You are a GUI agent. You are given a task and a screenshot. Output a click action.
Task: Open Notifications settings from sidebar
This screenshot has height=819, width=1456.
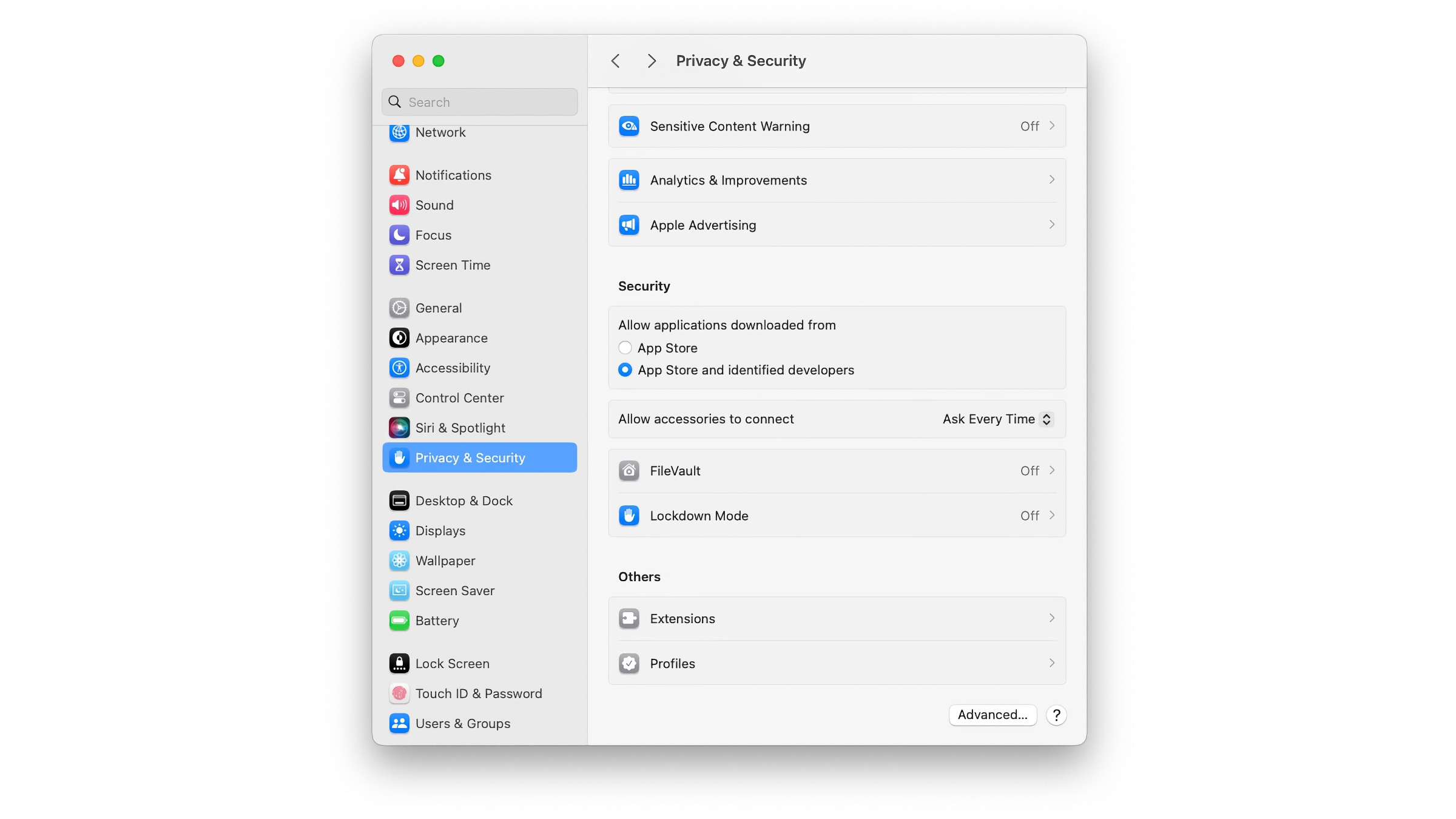pyautogui.click(x=453, y=175)
